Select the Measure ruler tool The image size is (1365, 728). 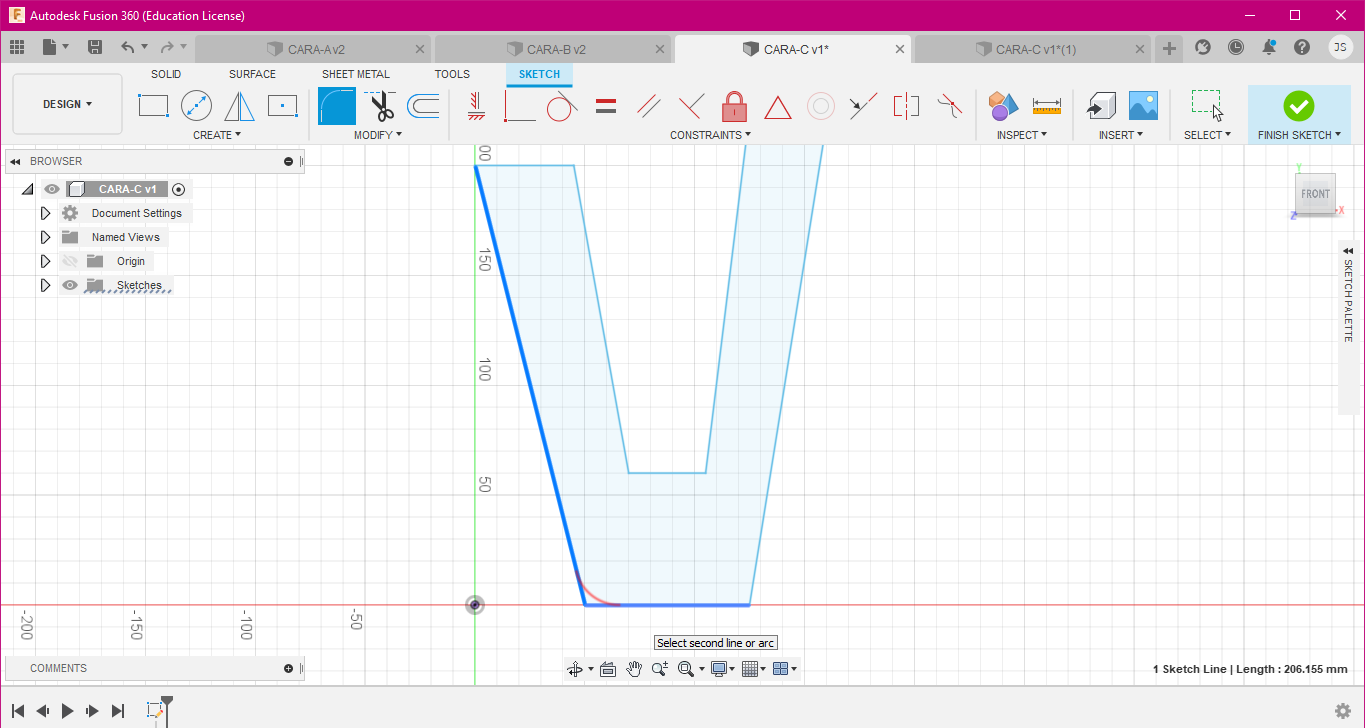pyautogui.click(x=1047, y=105)
